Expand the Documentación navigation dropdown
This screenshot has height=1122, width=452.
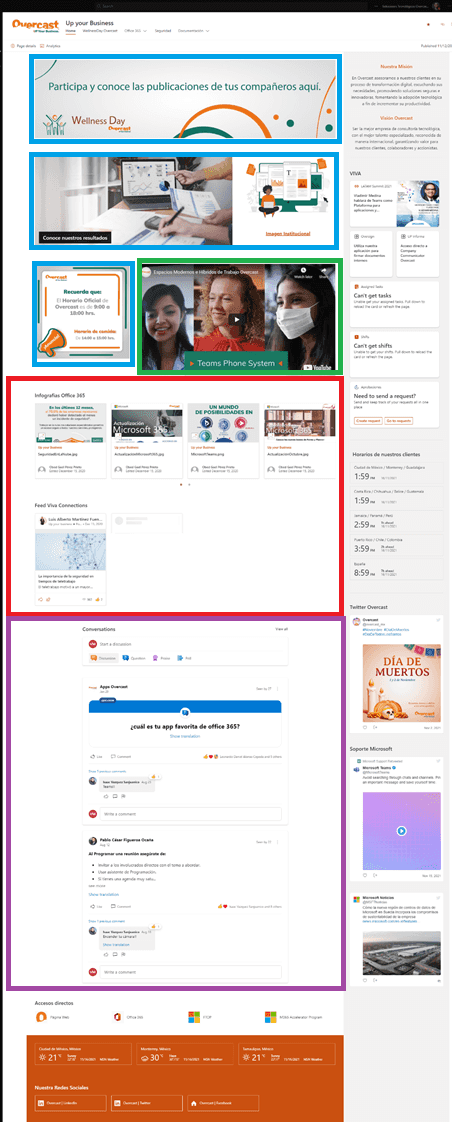coord(194,31)
